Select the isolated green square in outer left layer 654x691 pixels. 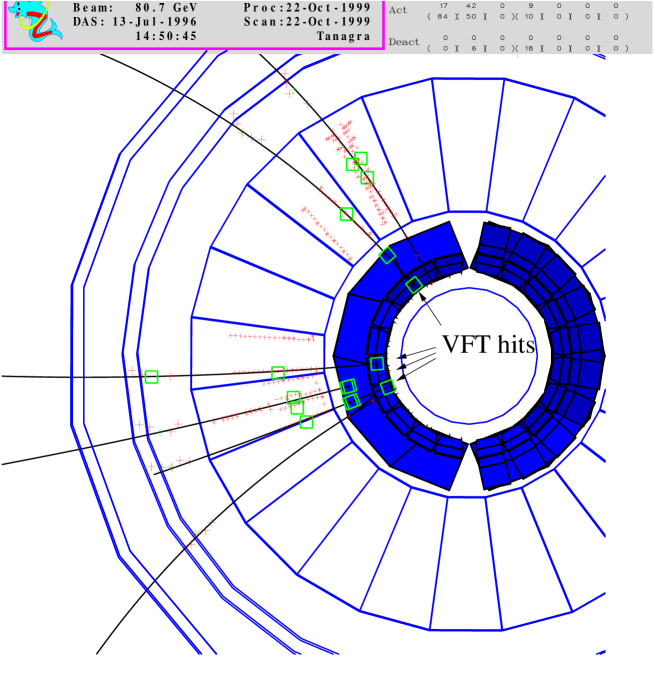(151, 377)
